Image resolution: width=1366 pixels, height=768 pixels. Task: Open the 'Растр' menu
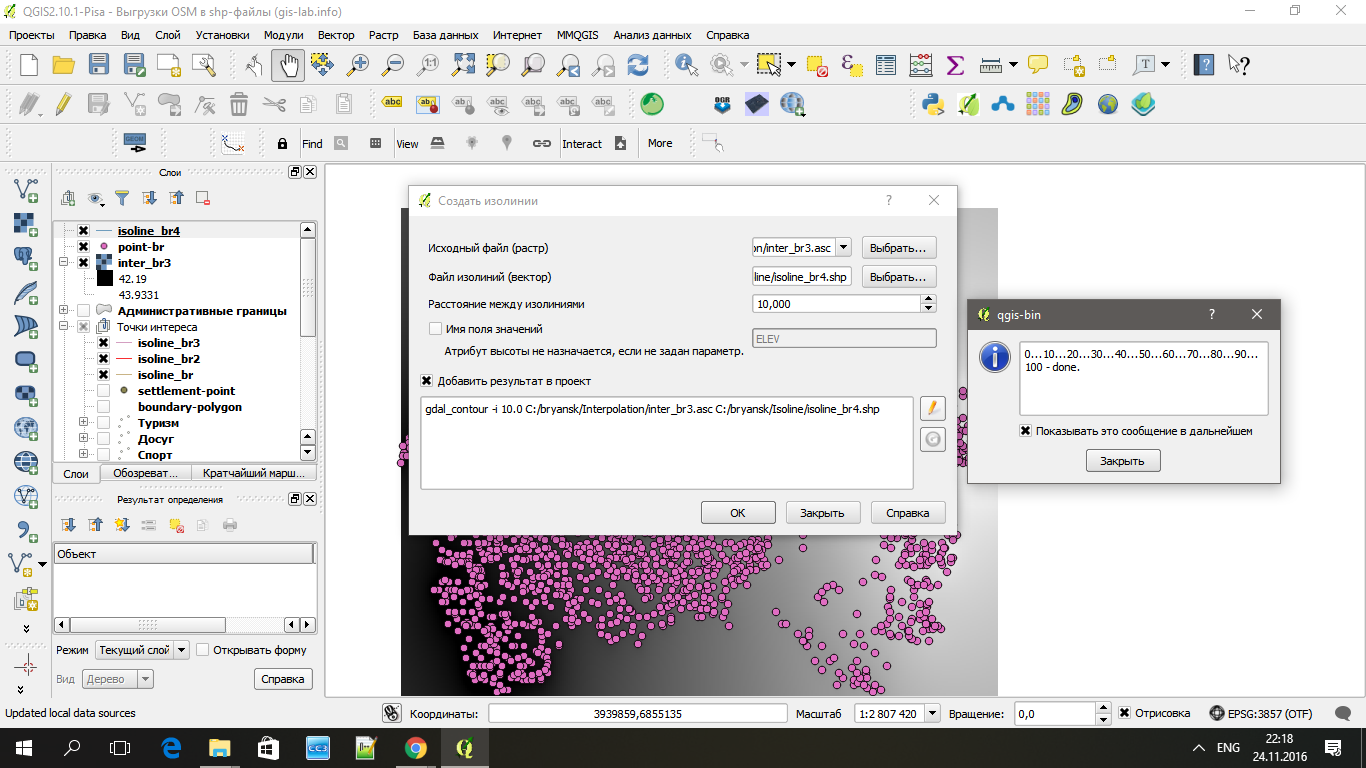point(383,35)
